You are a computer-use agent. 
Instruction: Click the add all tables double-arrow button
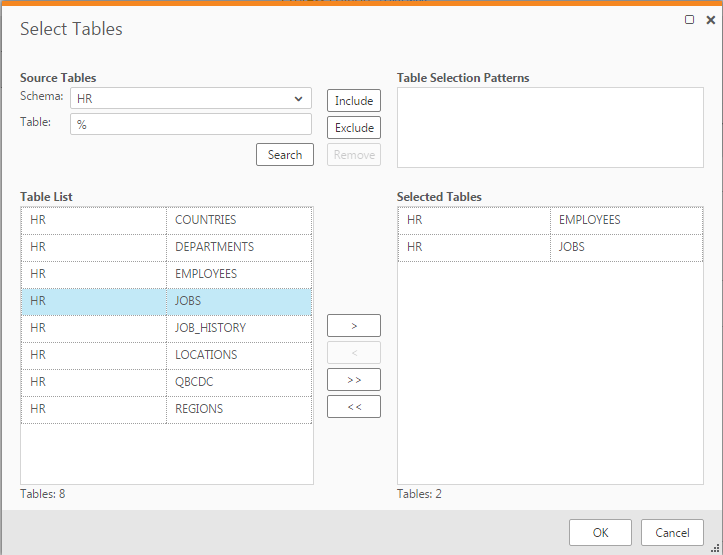354,380
